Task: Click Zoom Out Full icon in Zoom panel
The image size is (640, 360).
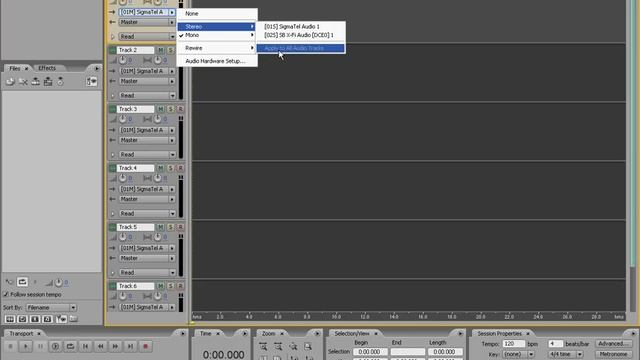Action: coord(293,347)
